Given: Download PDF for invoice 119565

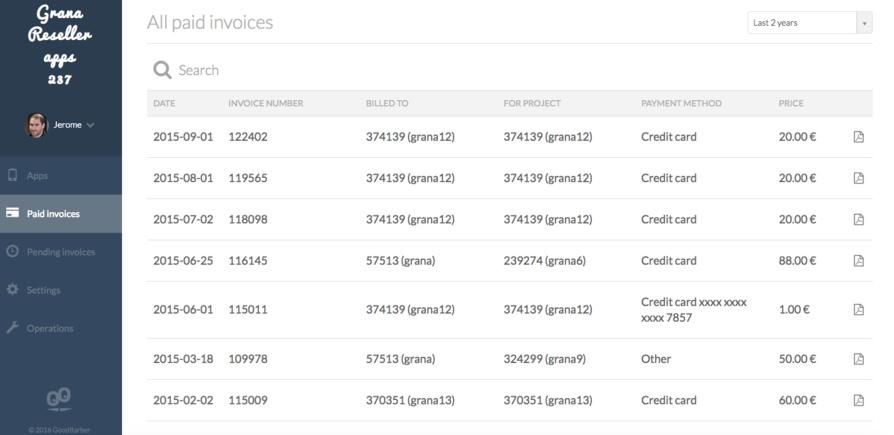Looking at the screenshot, I should 858,178.
